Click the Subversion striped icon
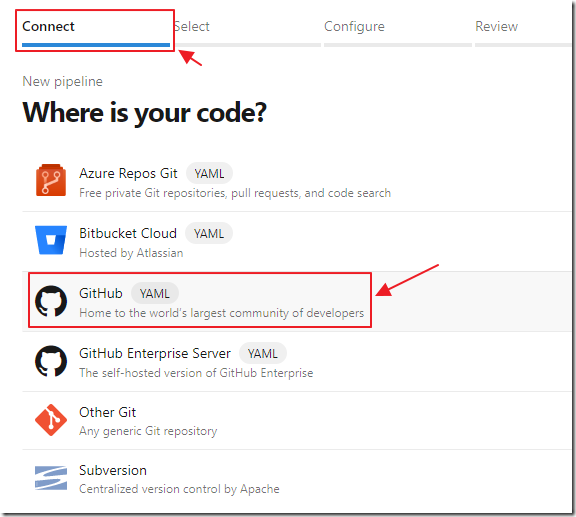576x517 pixels. point(51,478)
